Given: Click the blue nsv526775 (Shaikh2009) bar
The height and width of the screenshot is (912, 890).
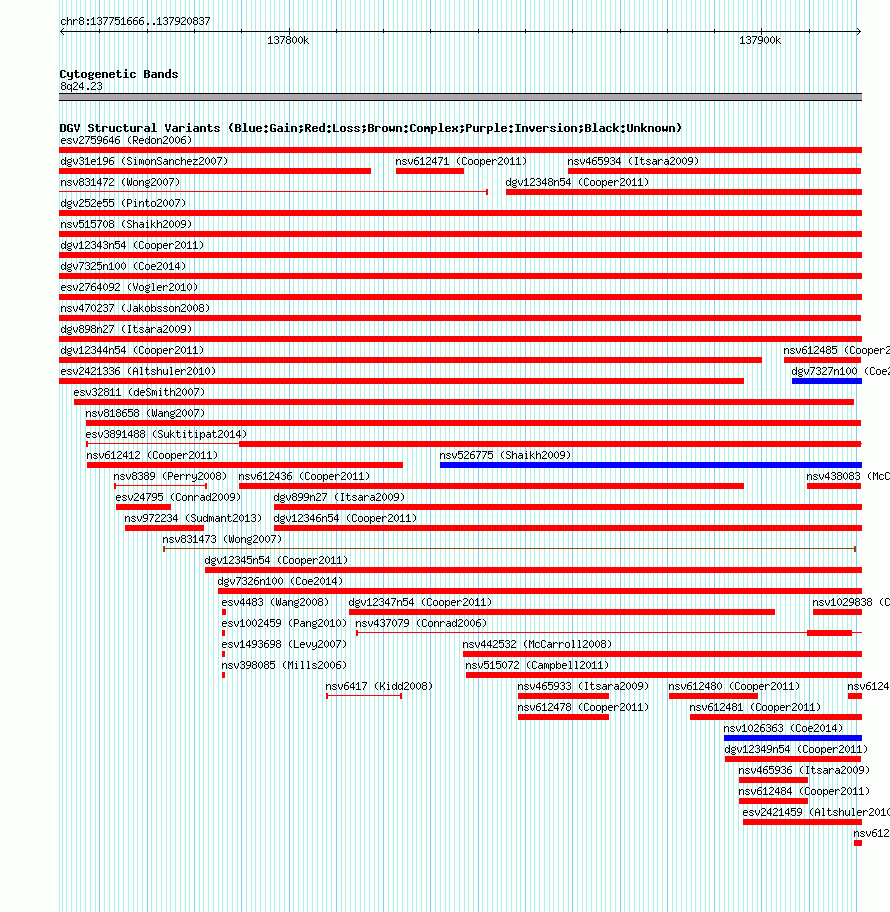Looking at the screenshot, I should [651, 465].
